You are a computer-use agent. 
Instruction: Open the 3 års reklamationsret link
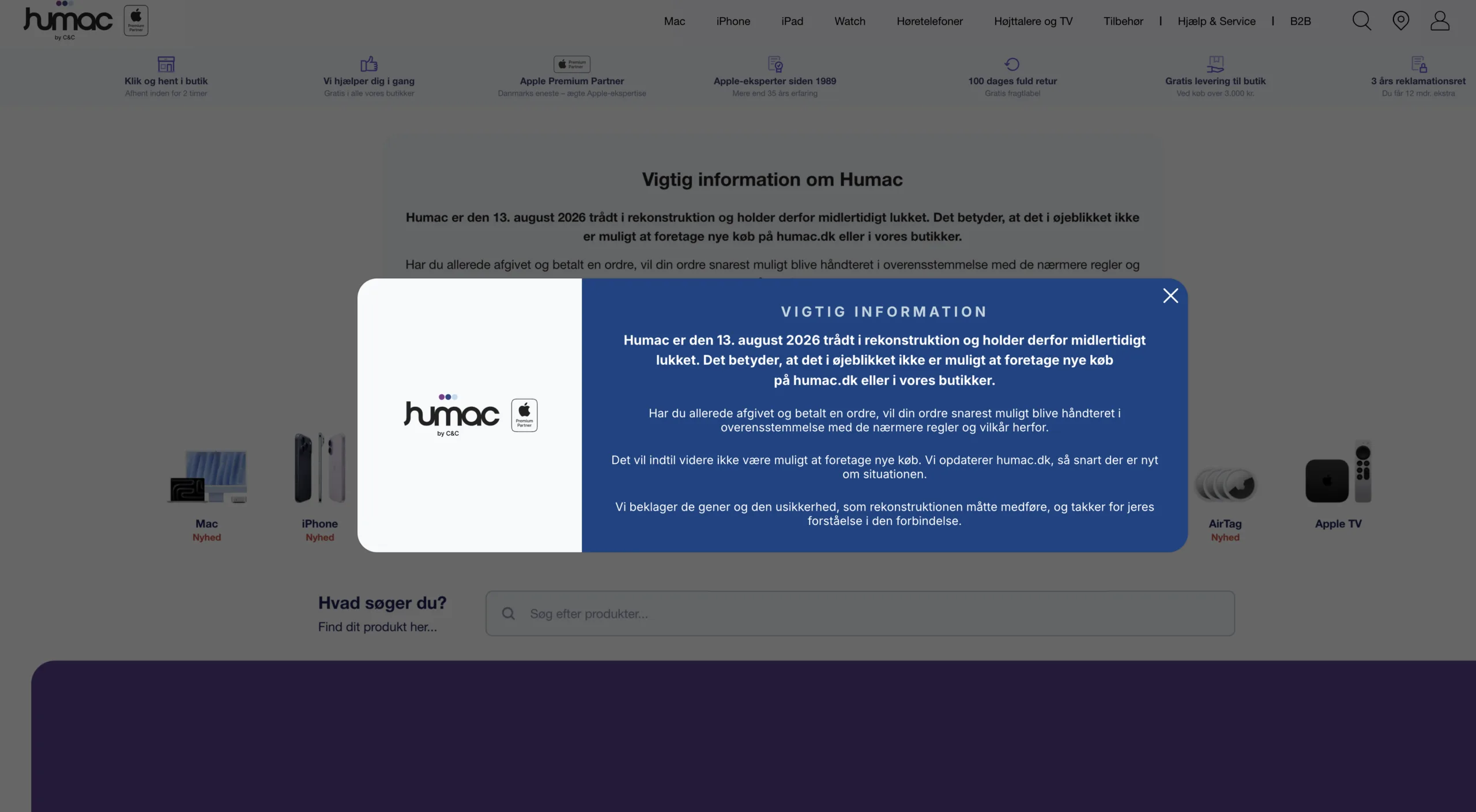1418,81
